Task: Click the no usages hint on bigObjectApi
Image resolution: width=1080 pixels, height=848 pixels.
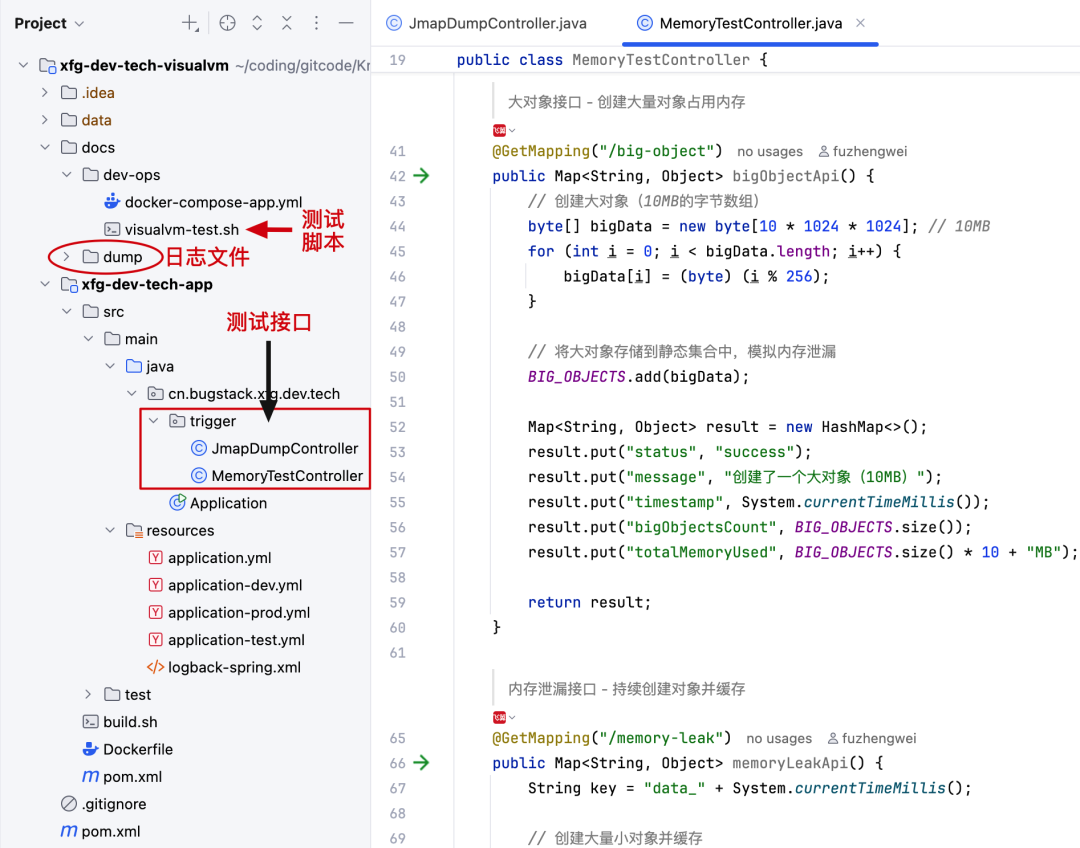Action: point(770,150)
